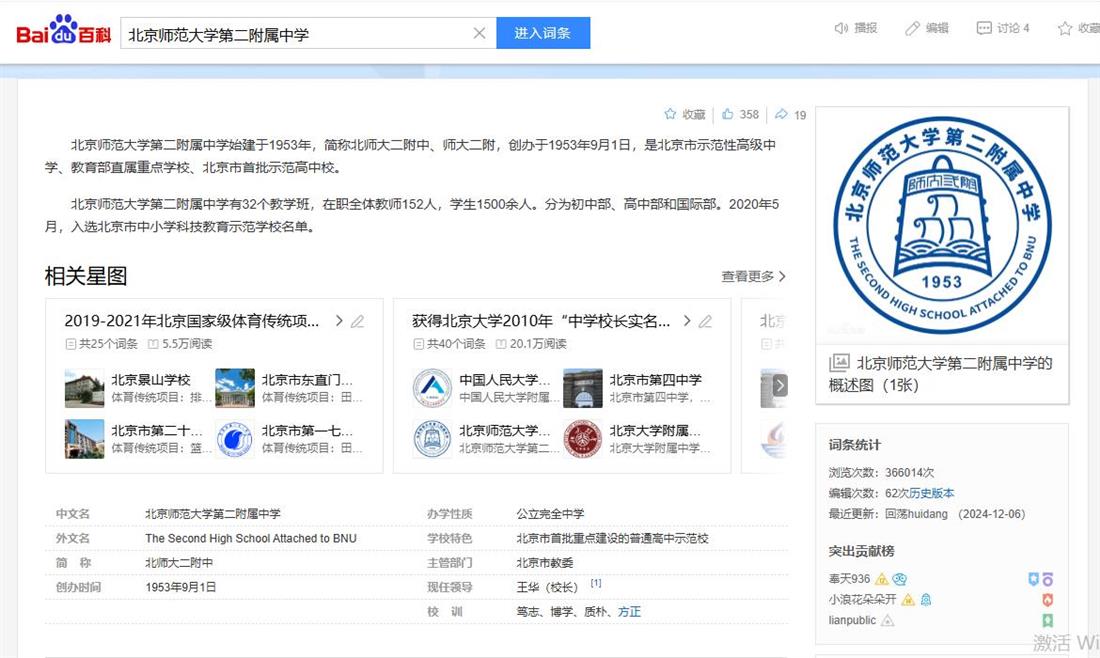Viewport: 1100px width, 658px height.
Task: Click 5.5万阅读 book icon
Action: click(x=153, y=344)
